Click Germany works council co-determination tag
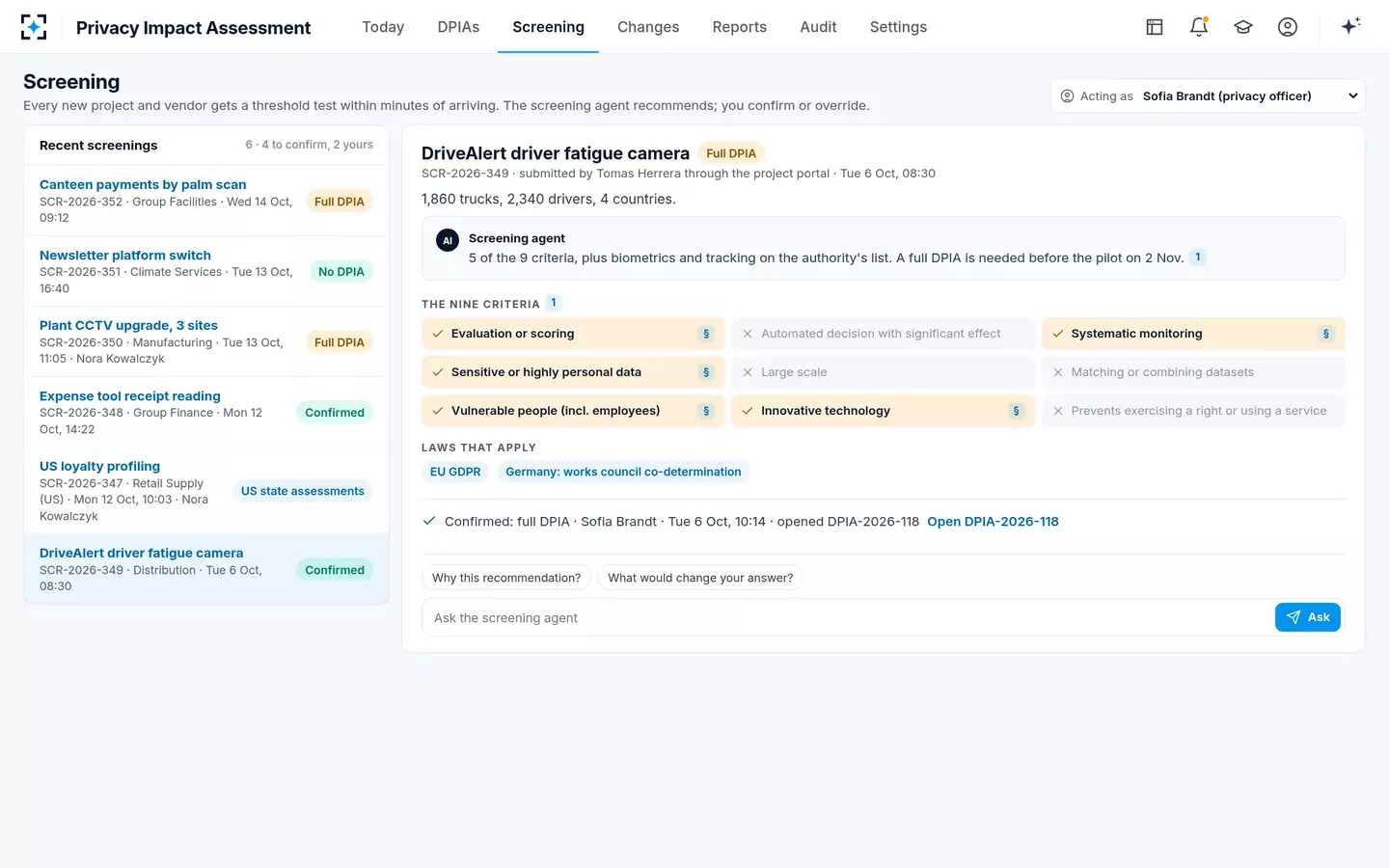This screenshot has height=868, width=1389. click(x=623, y=472)
